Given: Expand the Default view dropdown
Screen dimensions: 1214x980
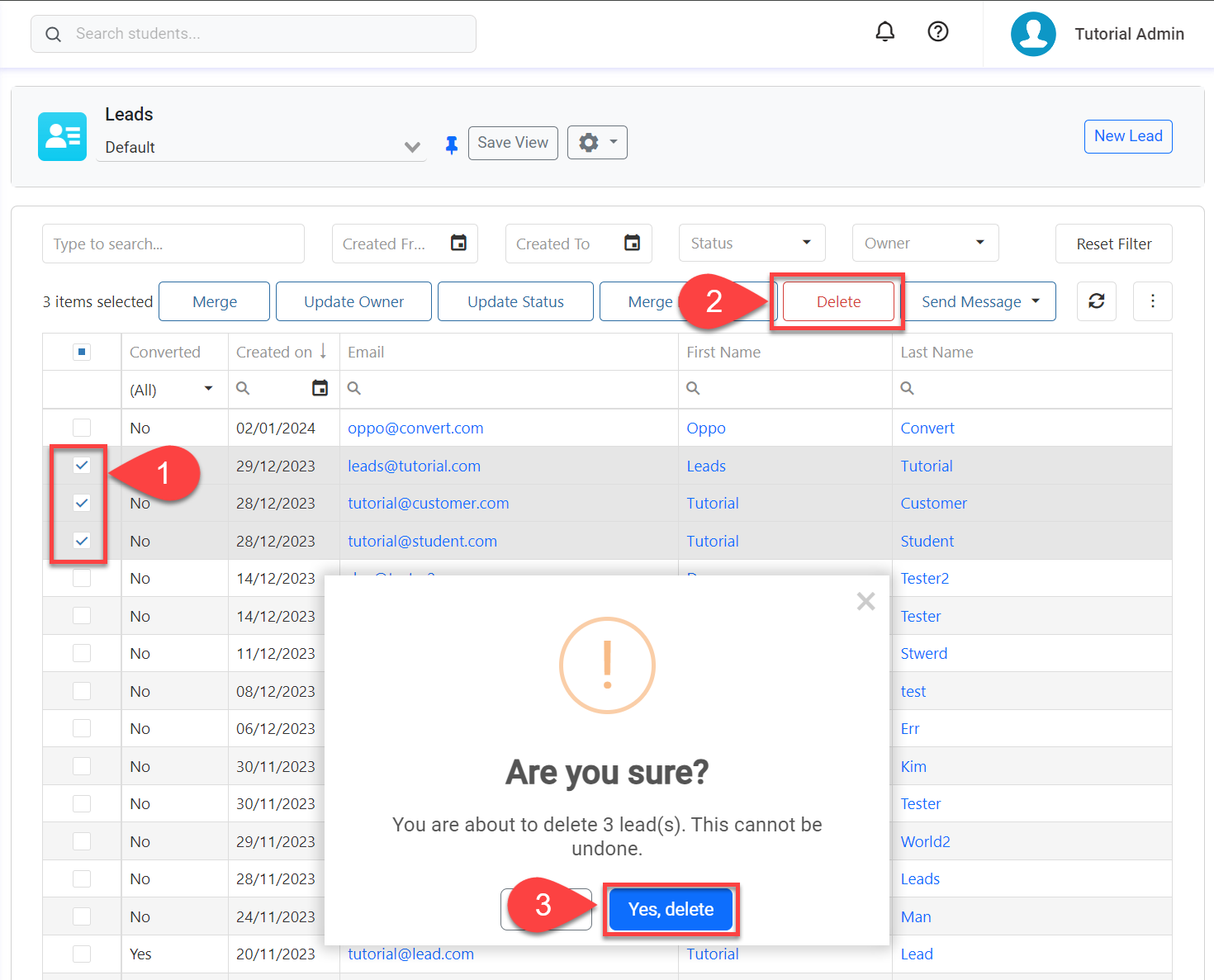Looking at the screenshot, I should (x=412, y=147).
